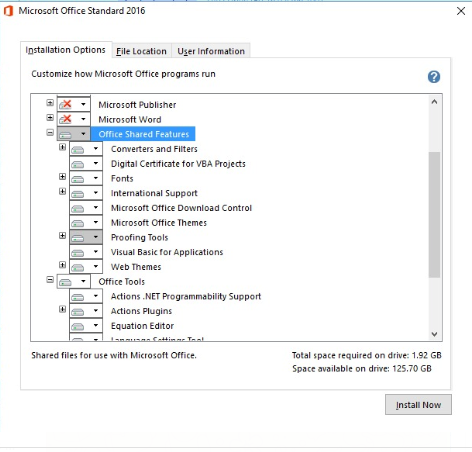
Task: Open install-state dropdown for Digital Certificate for VBA Projects
Action: click(x=86, y=163)
